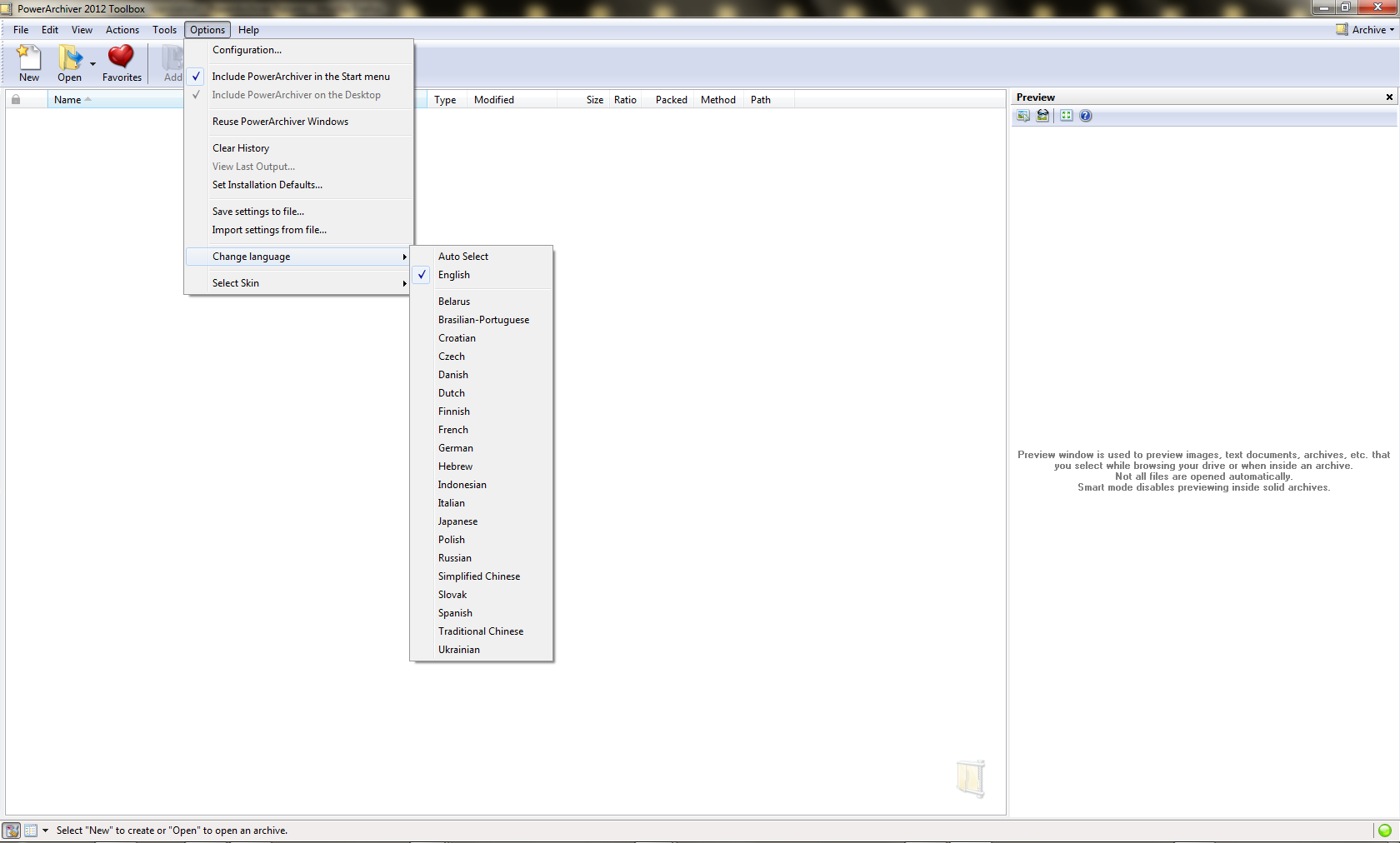The width and height of the screenshot is (1400, 843).
Task: Expand the Change language submenu
Action: [x=299, y=257]
